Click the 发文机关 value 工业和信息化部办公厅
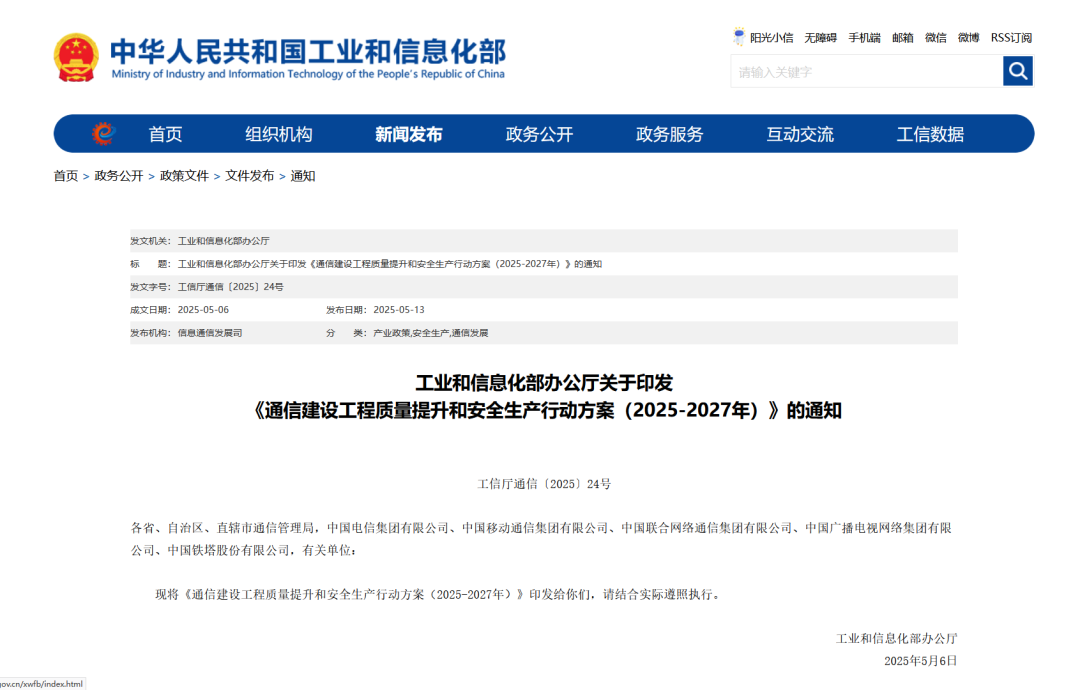The width and height of the screenshot is (1080, 690). point(224,241)
